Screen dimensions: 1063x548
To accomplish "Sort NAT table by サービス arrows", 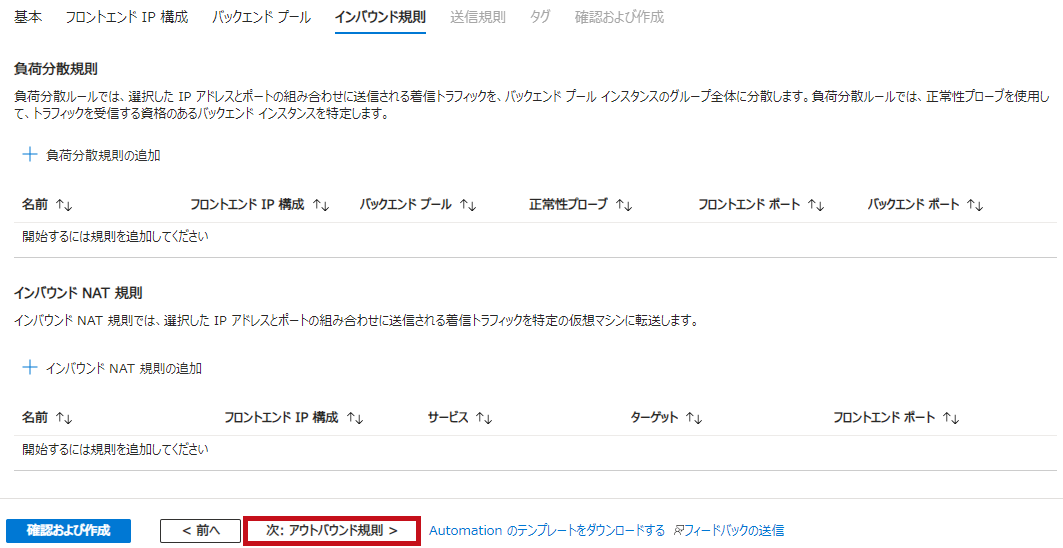I will 483,418.
